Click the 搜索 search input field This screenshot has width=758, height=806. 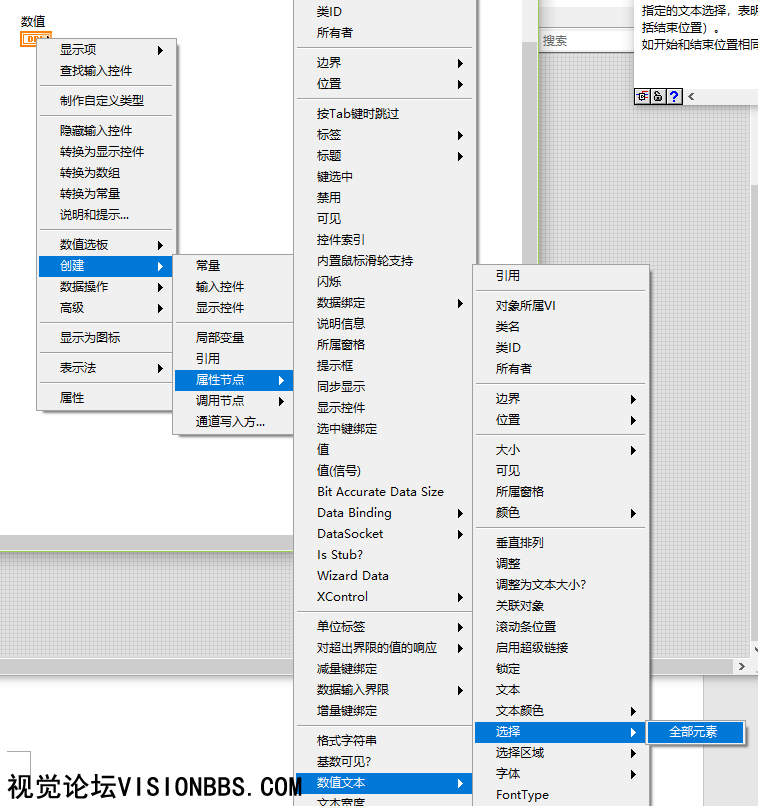click(585, 41)
